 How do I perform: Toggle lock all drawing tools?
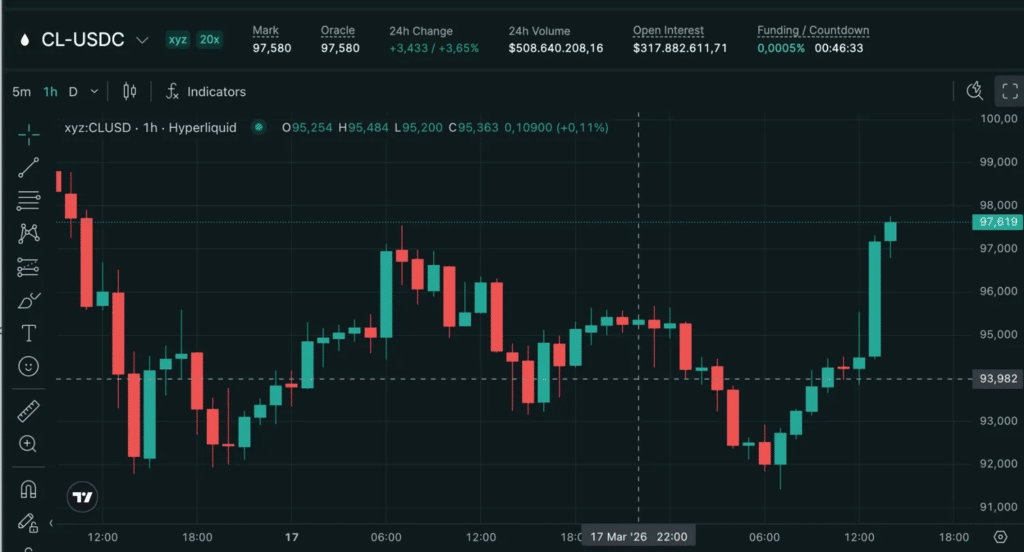click(x=27, y=523)
